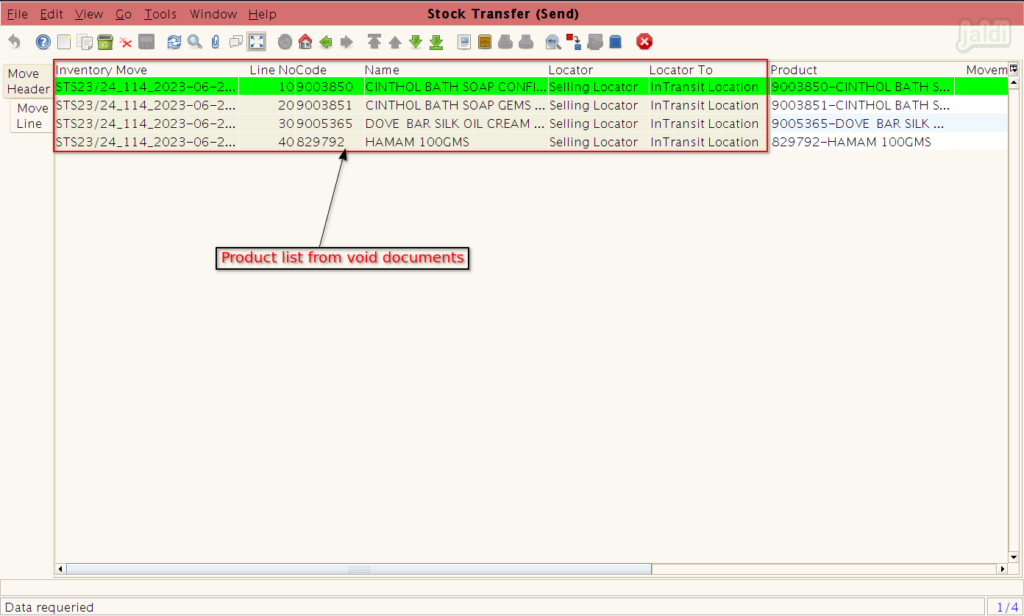Sort by Locator To column header
This screenshot has width=1024, height=616.
pyautogui.click(x=708, y=70)
